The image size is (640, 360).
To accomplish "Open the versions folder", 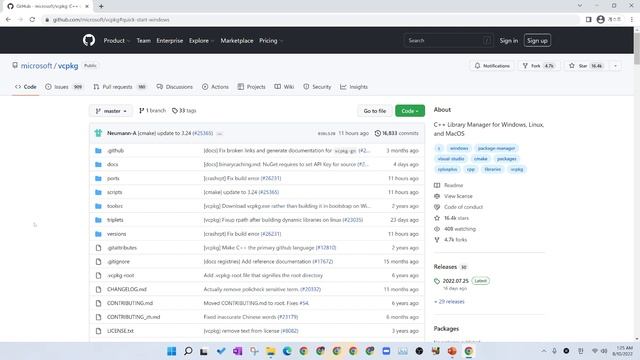I will pos(117,234).
